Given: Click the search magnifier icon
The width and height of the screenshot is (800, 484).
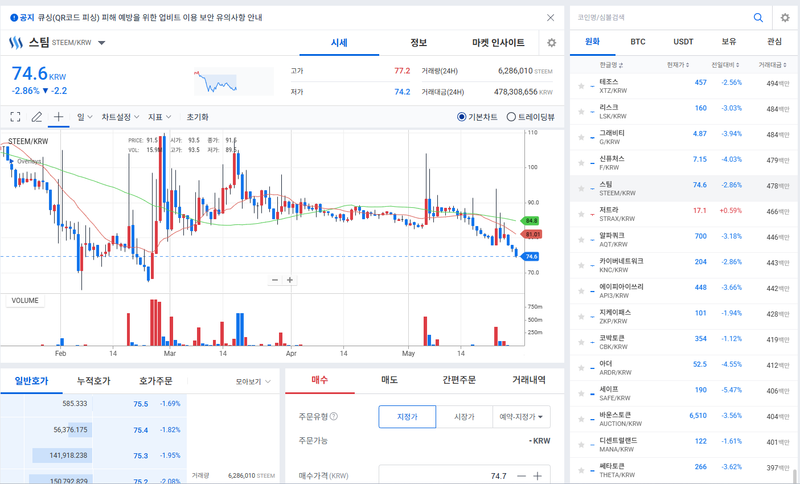Looking at the screenshot, I should [x=758, y=17].
